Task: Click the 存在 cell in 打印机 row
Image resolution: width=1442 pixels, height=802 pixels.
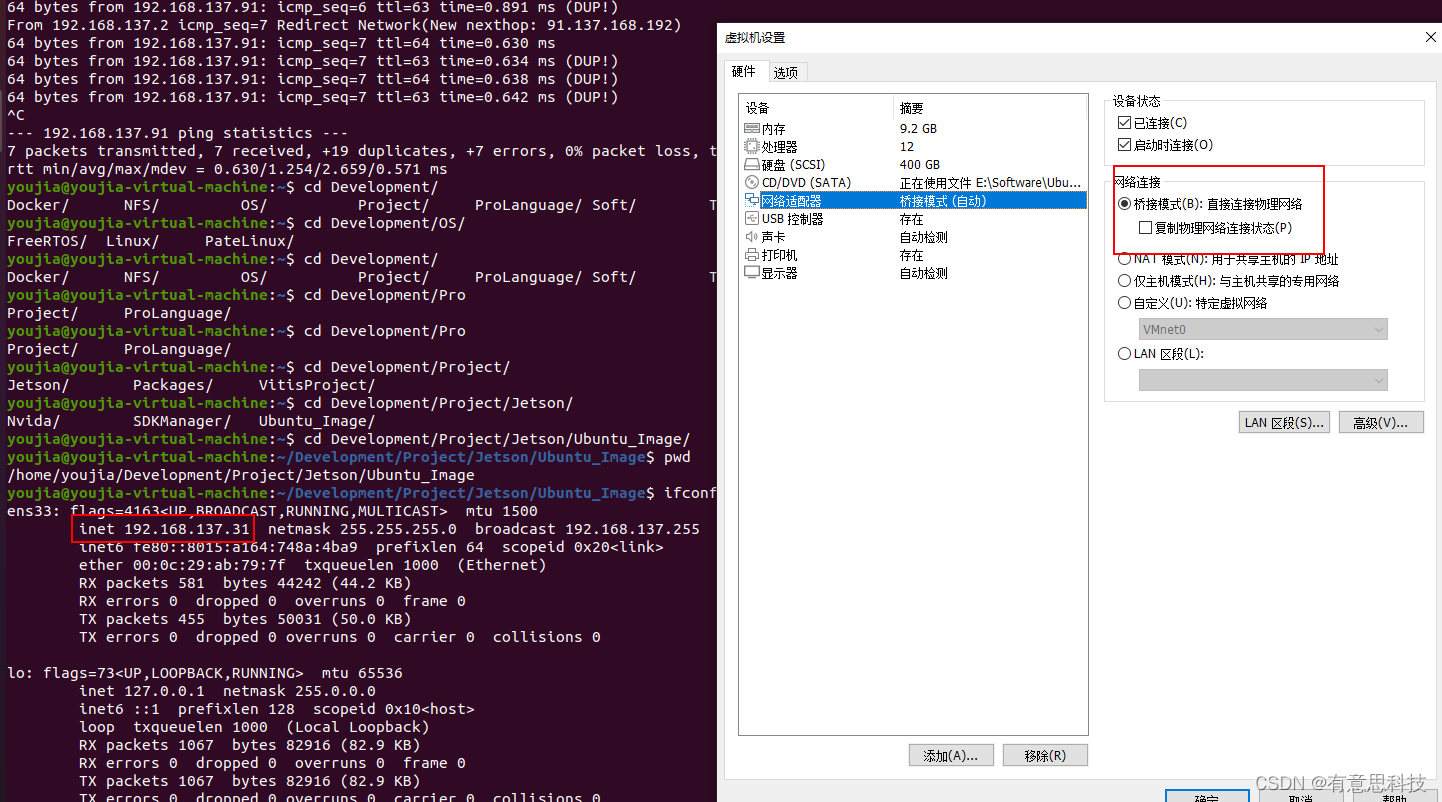Action: pos(911,255)
